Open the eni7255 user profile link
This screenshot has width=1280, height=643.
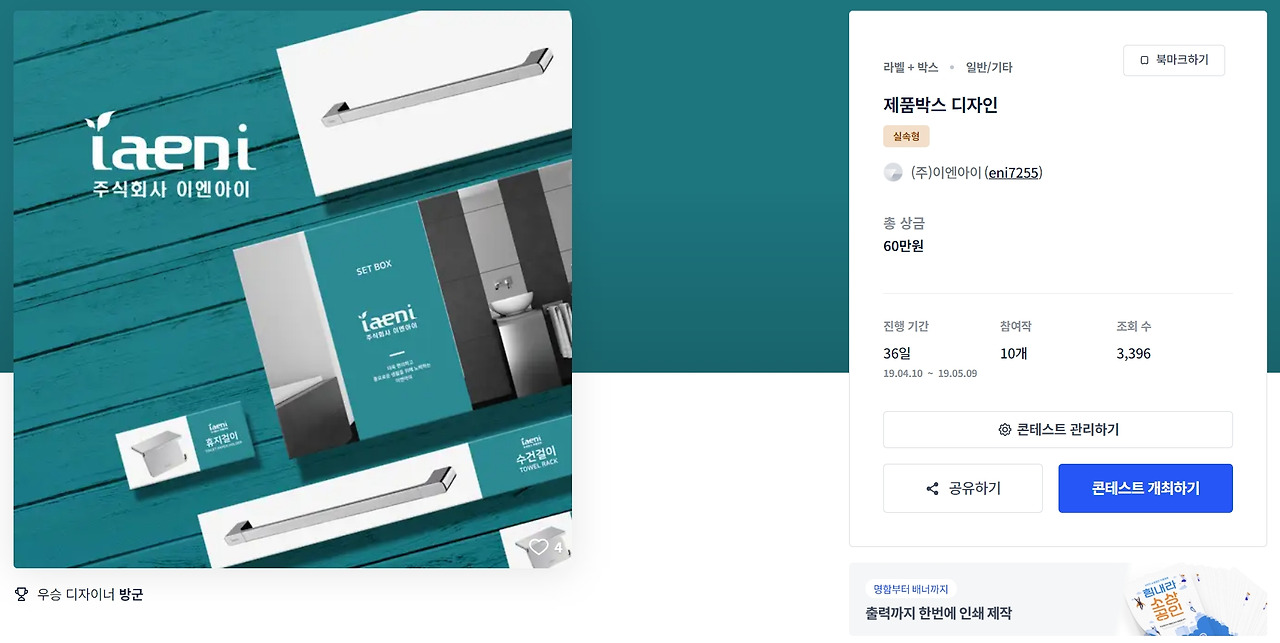(1013, 172)
